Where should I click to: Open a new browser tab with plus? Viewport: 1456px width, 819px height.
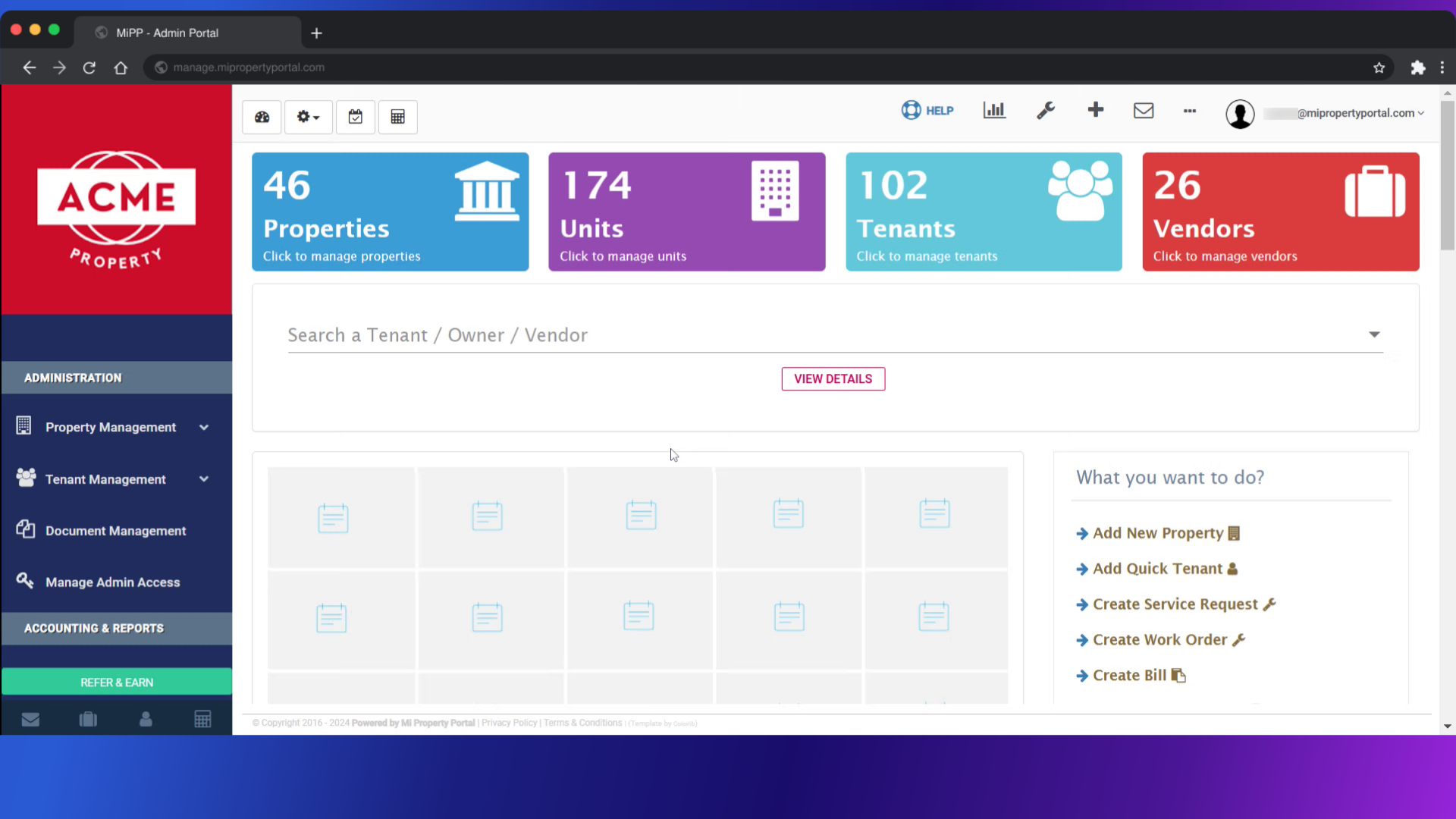(x=316, y=33)
